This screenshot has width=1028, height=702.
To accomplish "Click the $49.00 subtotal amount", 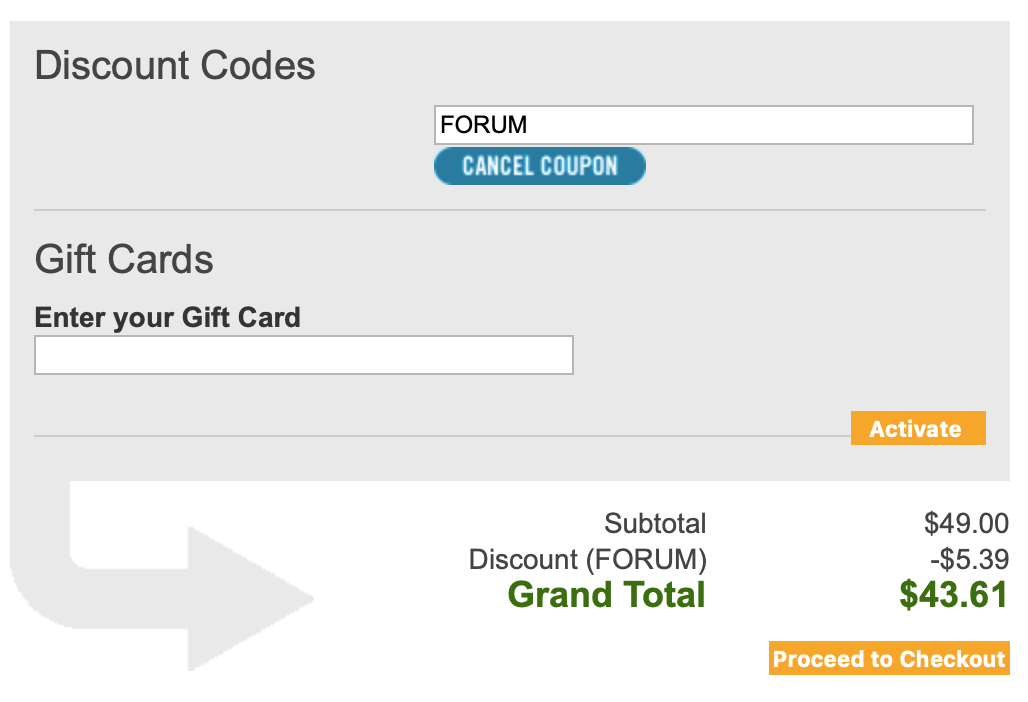I will pos(966,523).
